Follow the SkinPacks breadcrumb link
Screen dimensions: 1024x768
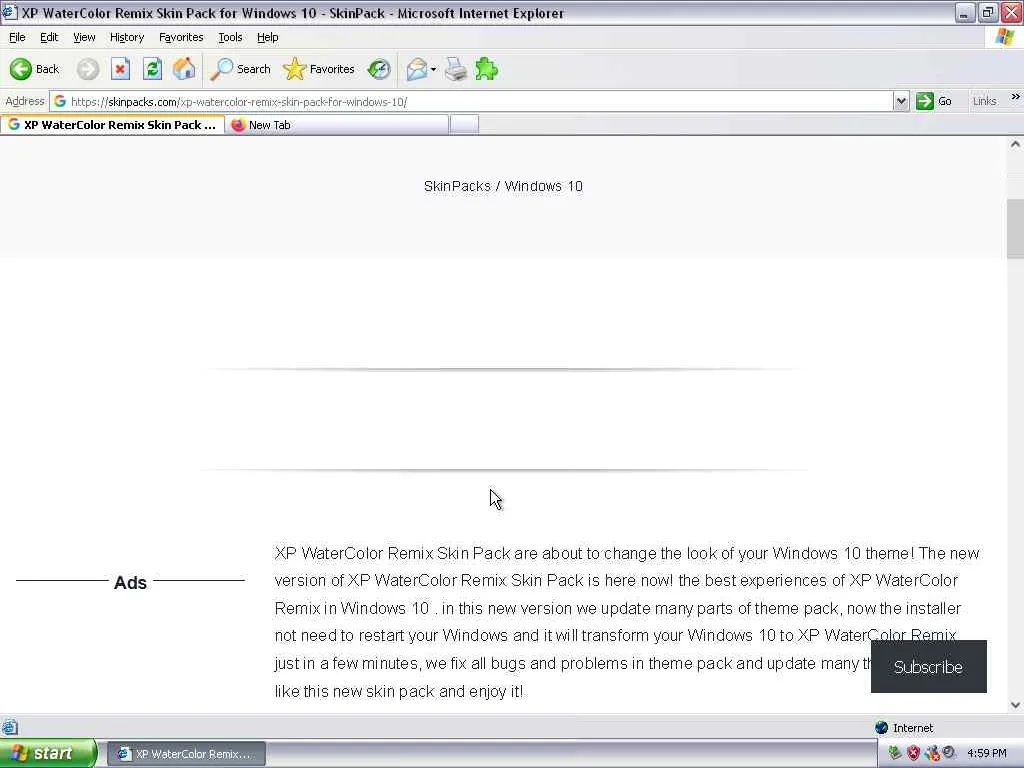457,186
